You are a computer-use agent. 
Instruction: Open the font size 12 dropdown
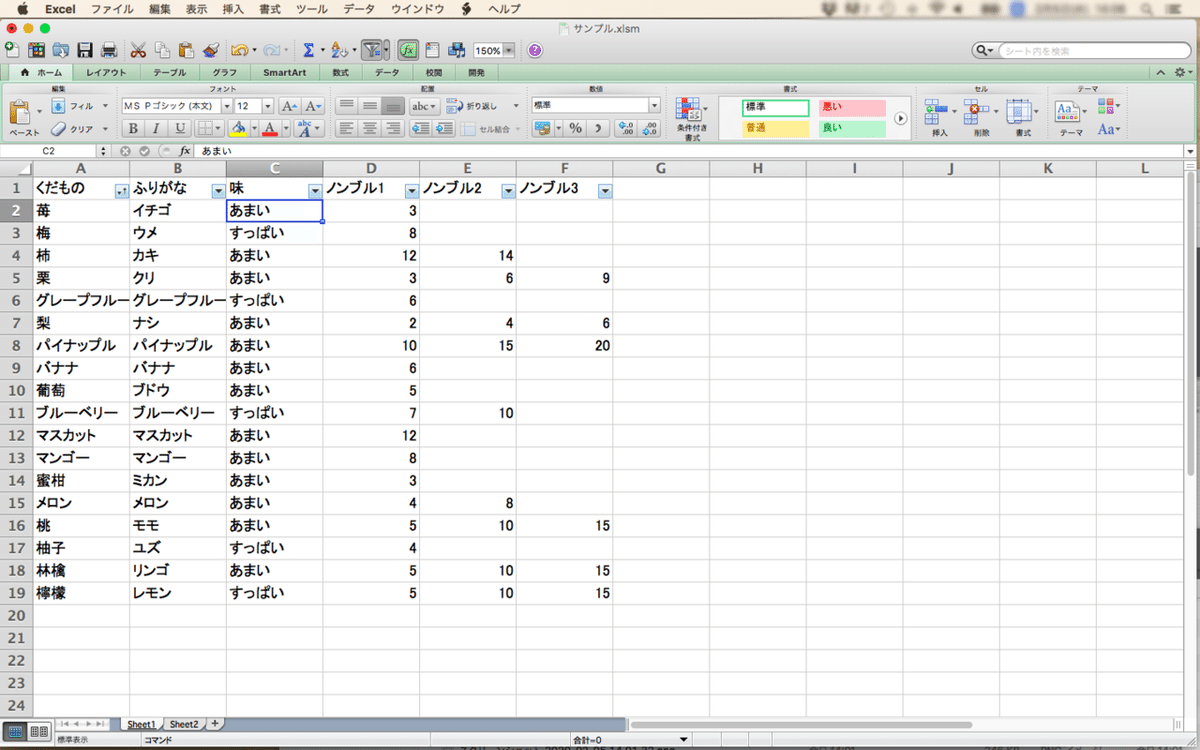[268, 106]
